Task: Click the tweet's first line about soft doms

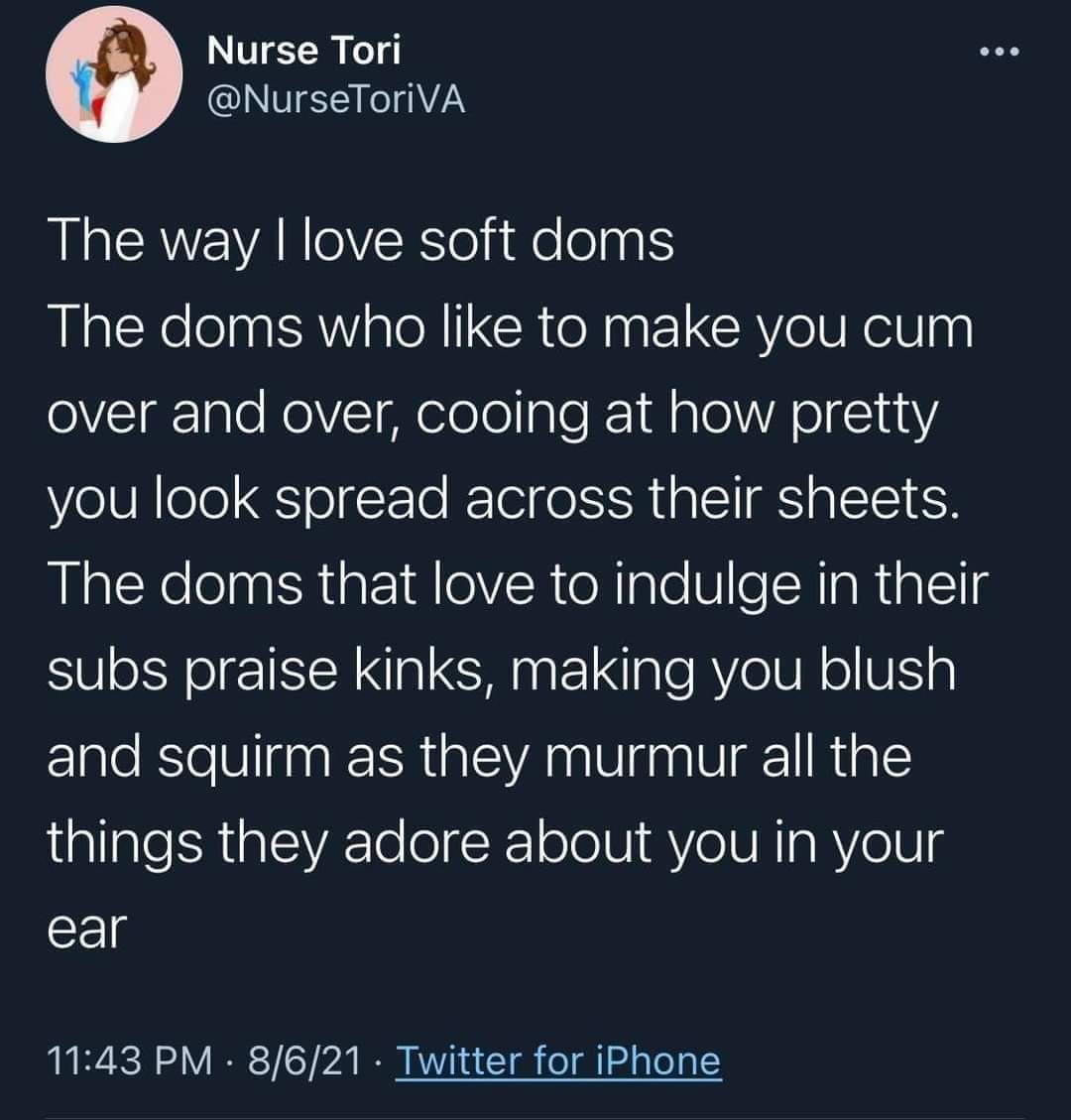Action: (x=362, y=243)
